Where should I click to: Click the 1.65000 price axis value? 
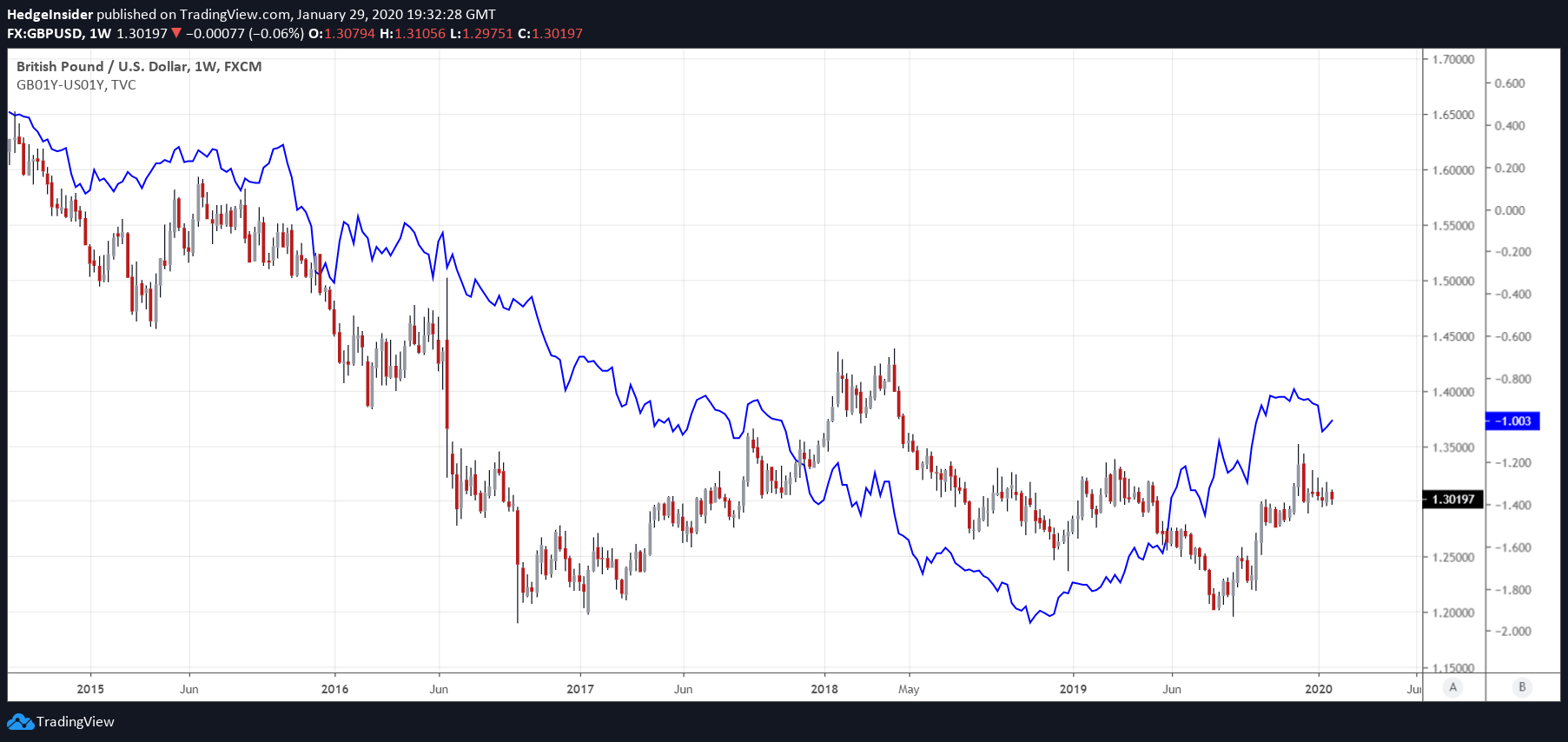[1453, 115]
